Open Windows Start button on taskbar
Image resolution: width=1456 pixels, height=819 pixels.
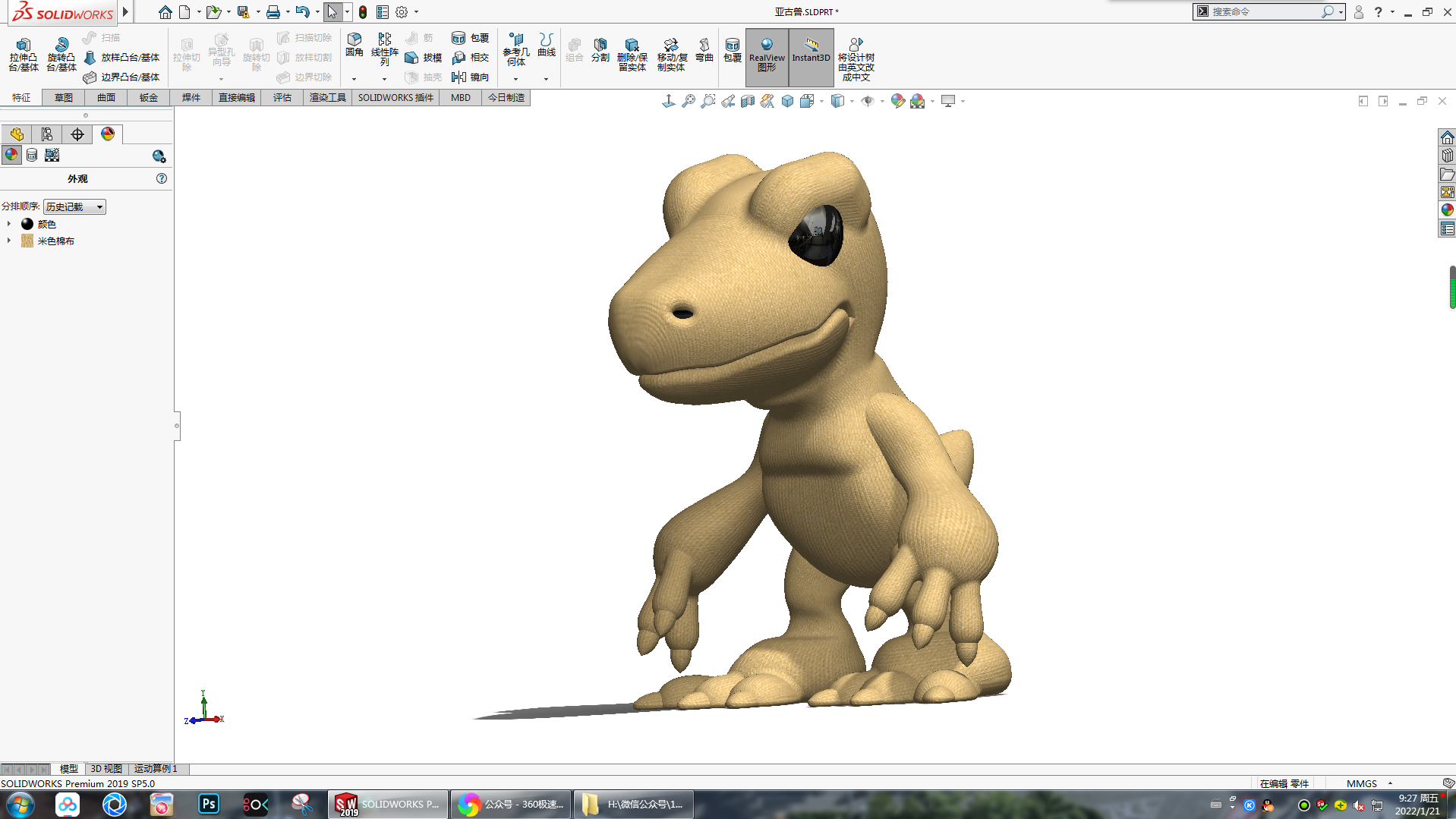[20, 805]
